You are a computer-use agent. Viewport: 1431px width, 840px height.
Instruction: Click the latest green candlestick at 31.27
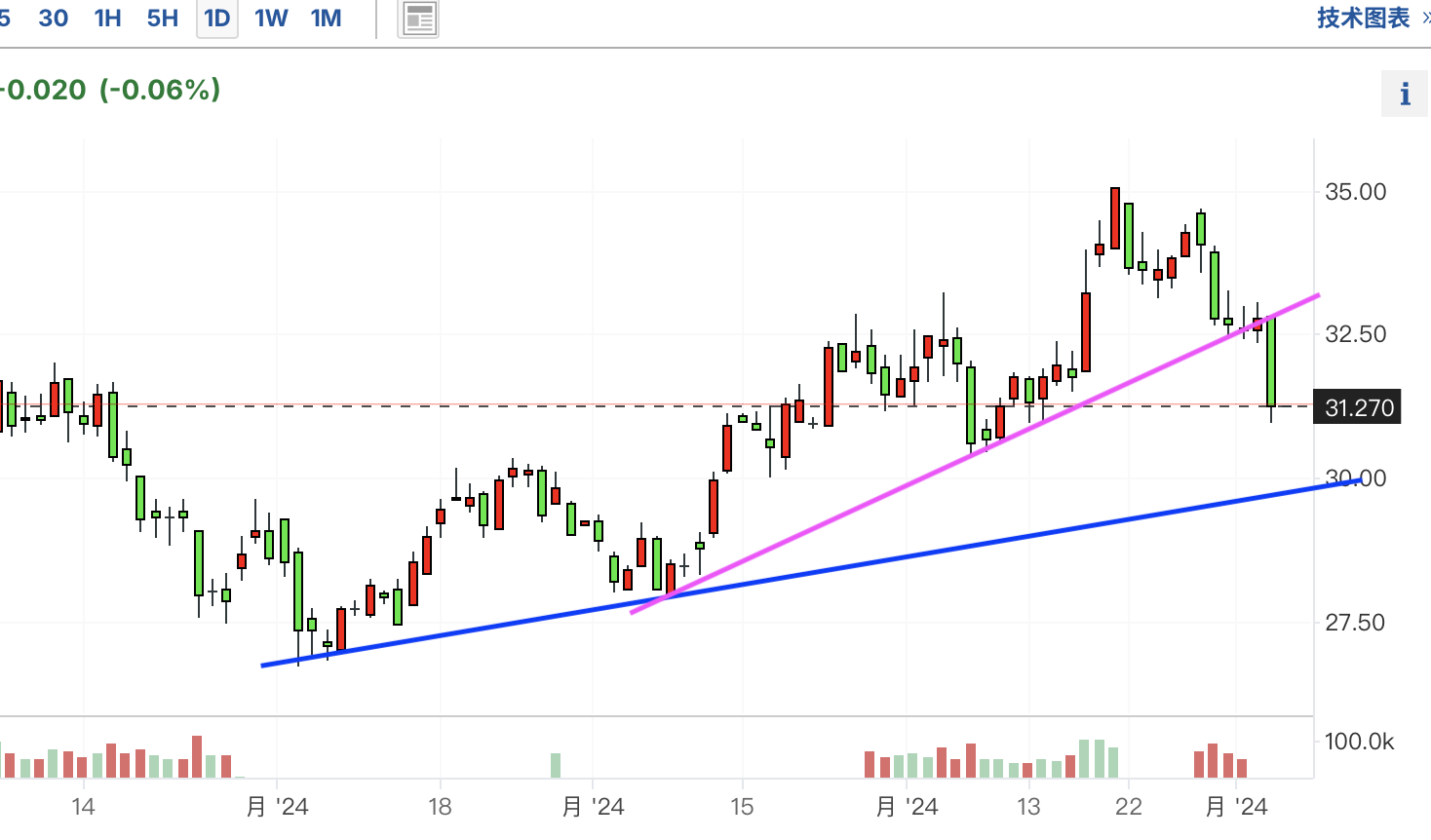pyautogui.click(x=1271, y=363)
